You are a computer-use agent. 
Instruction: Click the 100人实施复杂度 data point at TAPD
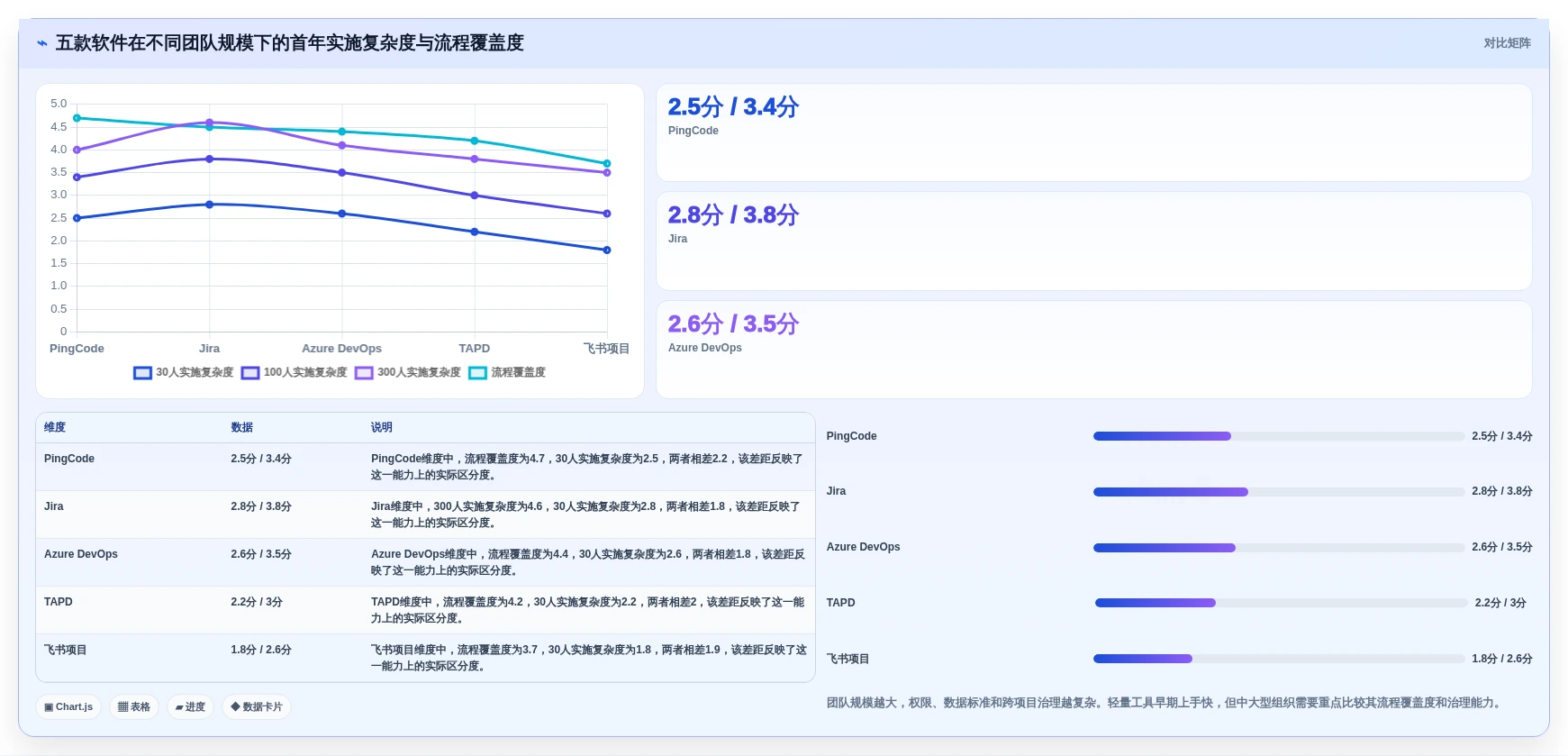click(475, 196)
